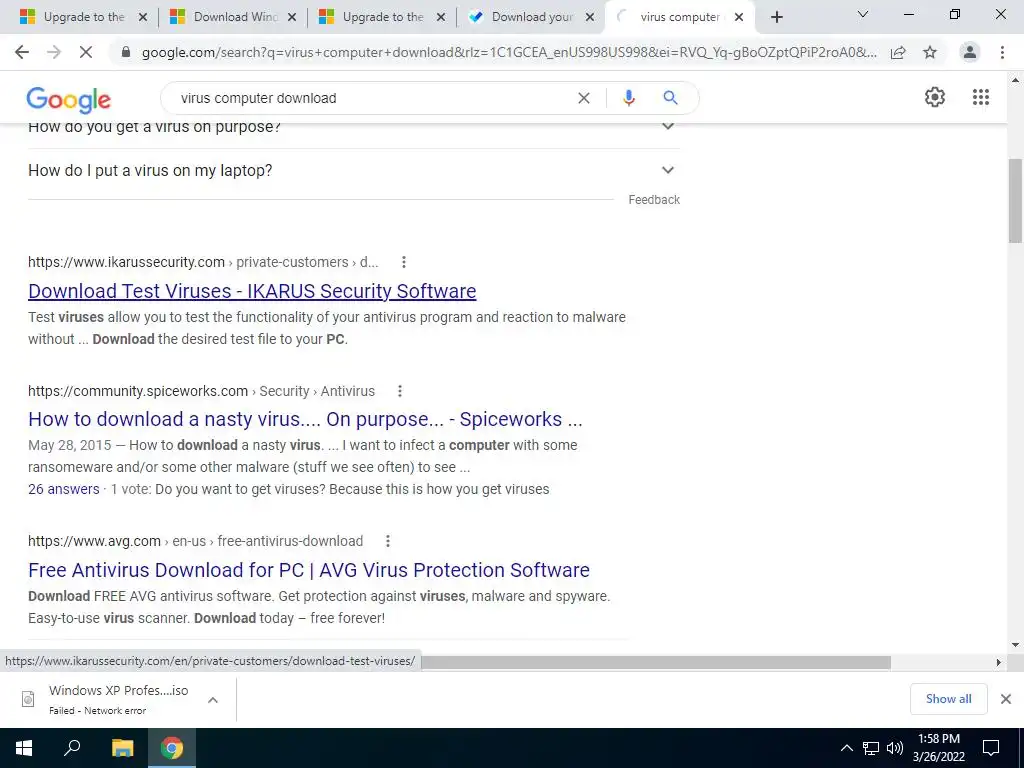
Task: Go back to the previous page
Action: click(x=22, y=52)
